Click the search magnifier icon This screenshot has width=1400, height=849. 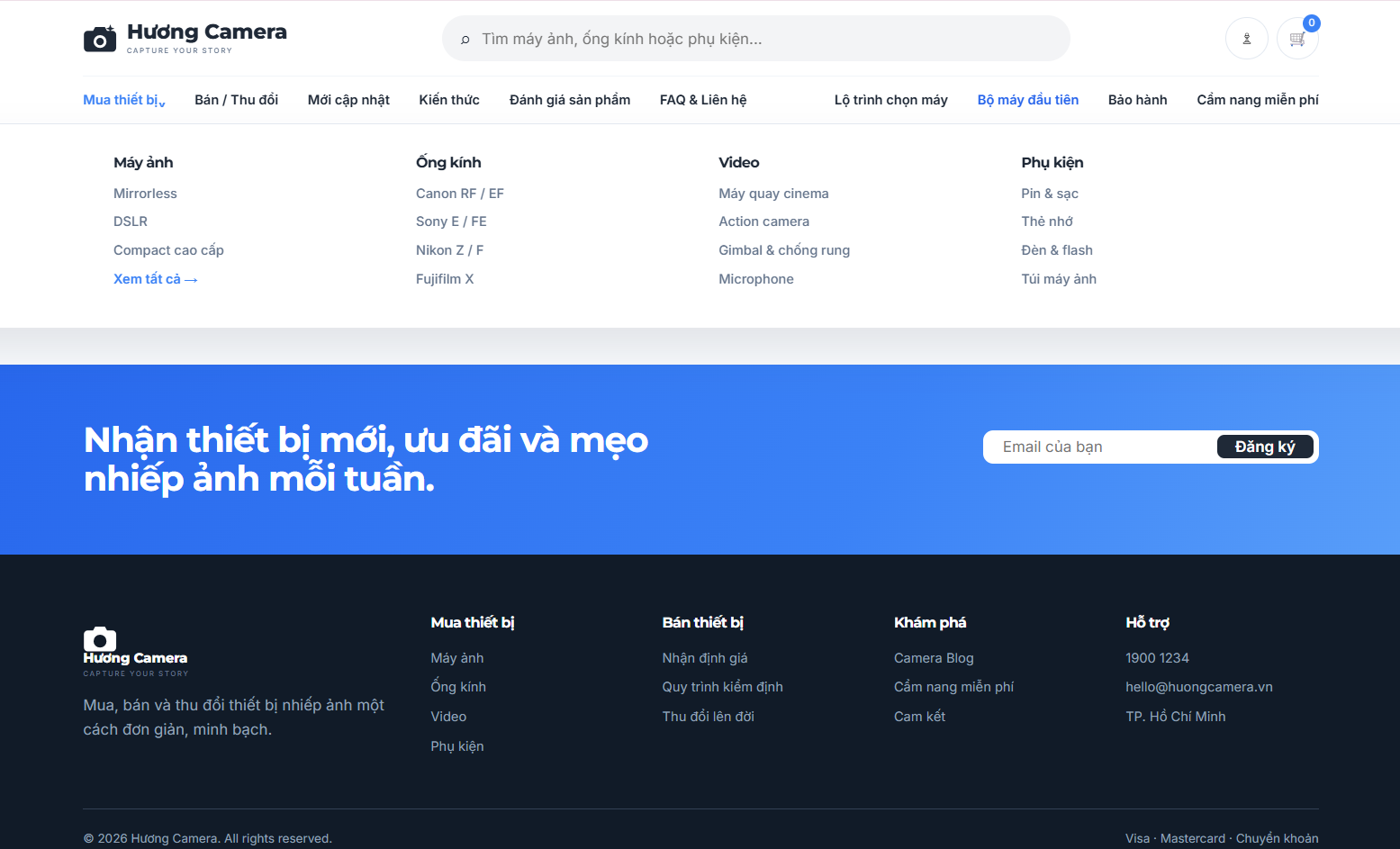point(465,40)
